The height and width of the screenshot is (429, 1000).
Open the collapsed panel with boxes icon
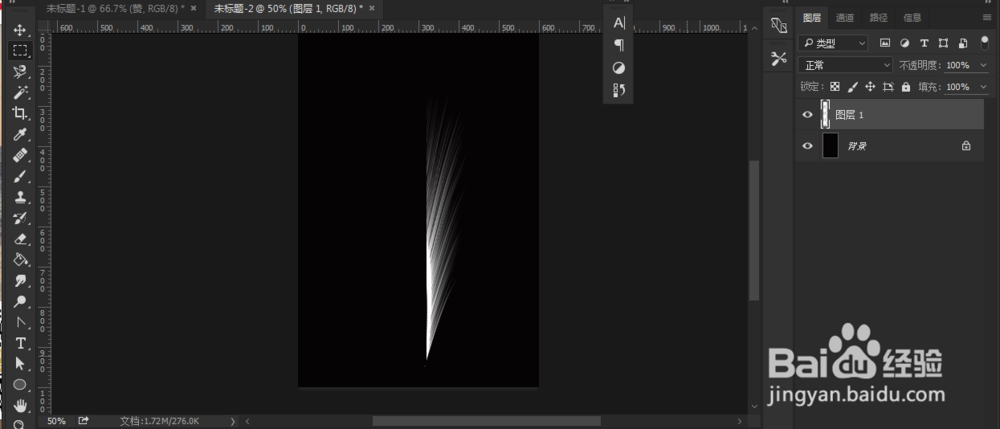coord(778,25)
